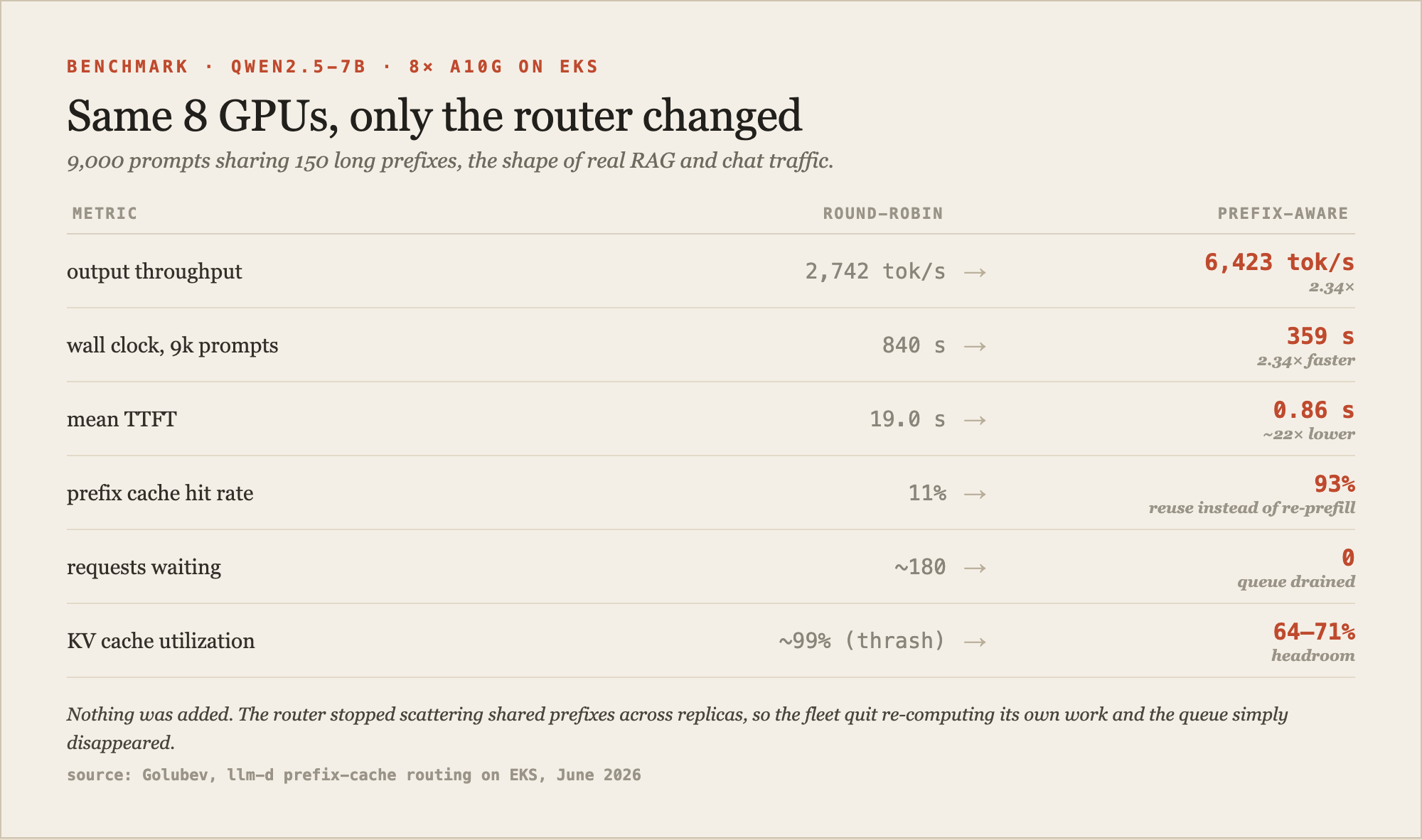1422x840 pixels.
Task: Click the arrow in the mean TTFT row
Action: 975,420
